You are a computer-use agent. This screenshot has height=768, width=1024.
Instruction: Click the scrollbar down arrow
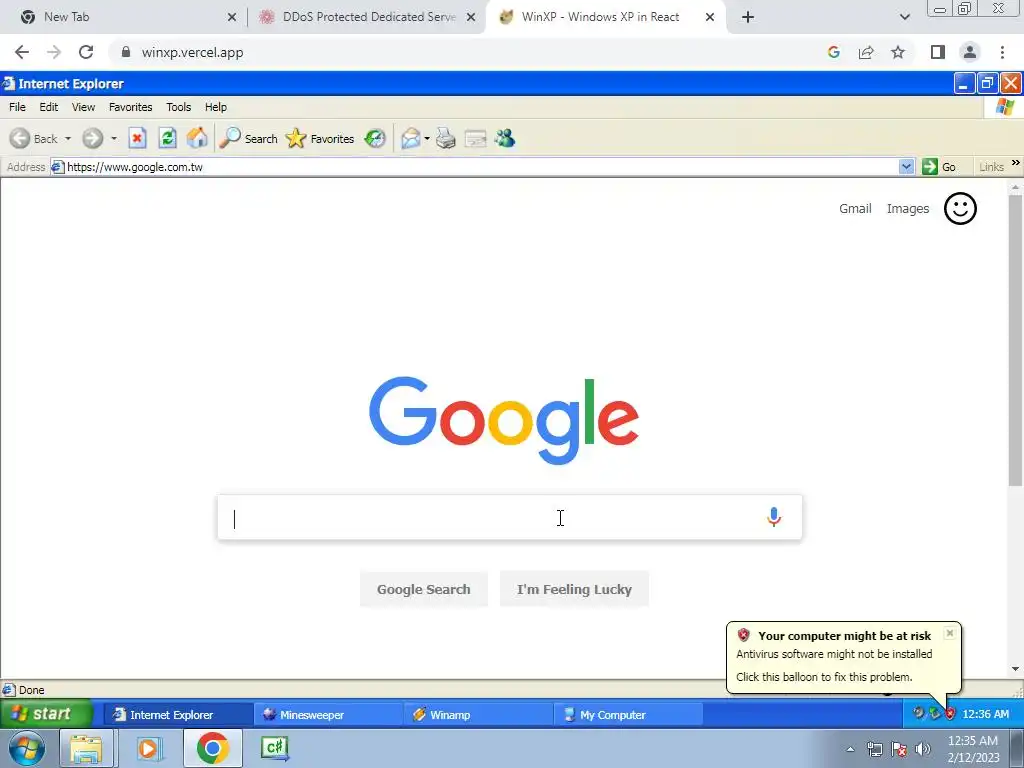(x=1016, y=669)
